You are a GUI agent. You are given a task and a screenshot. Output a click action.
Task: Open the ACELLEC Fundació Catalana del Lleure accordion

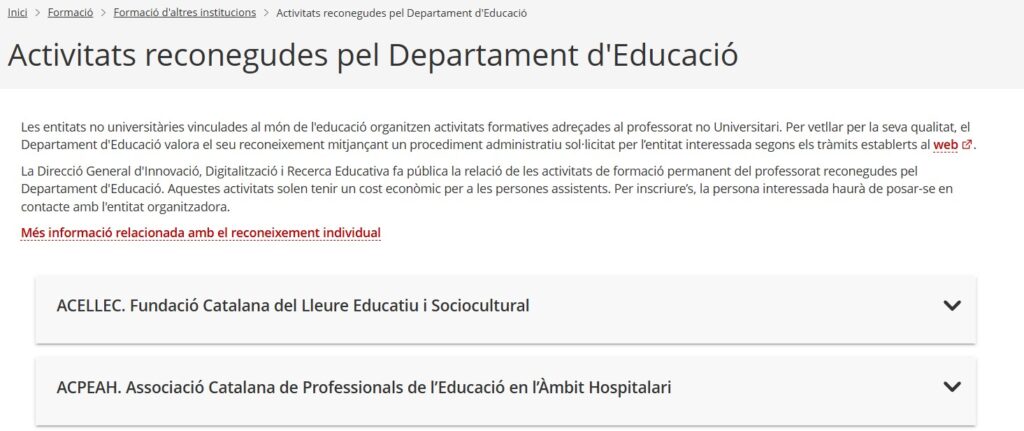pyautogui.click(x=293, y=305)
